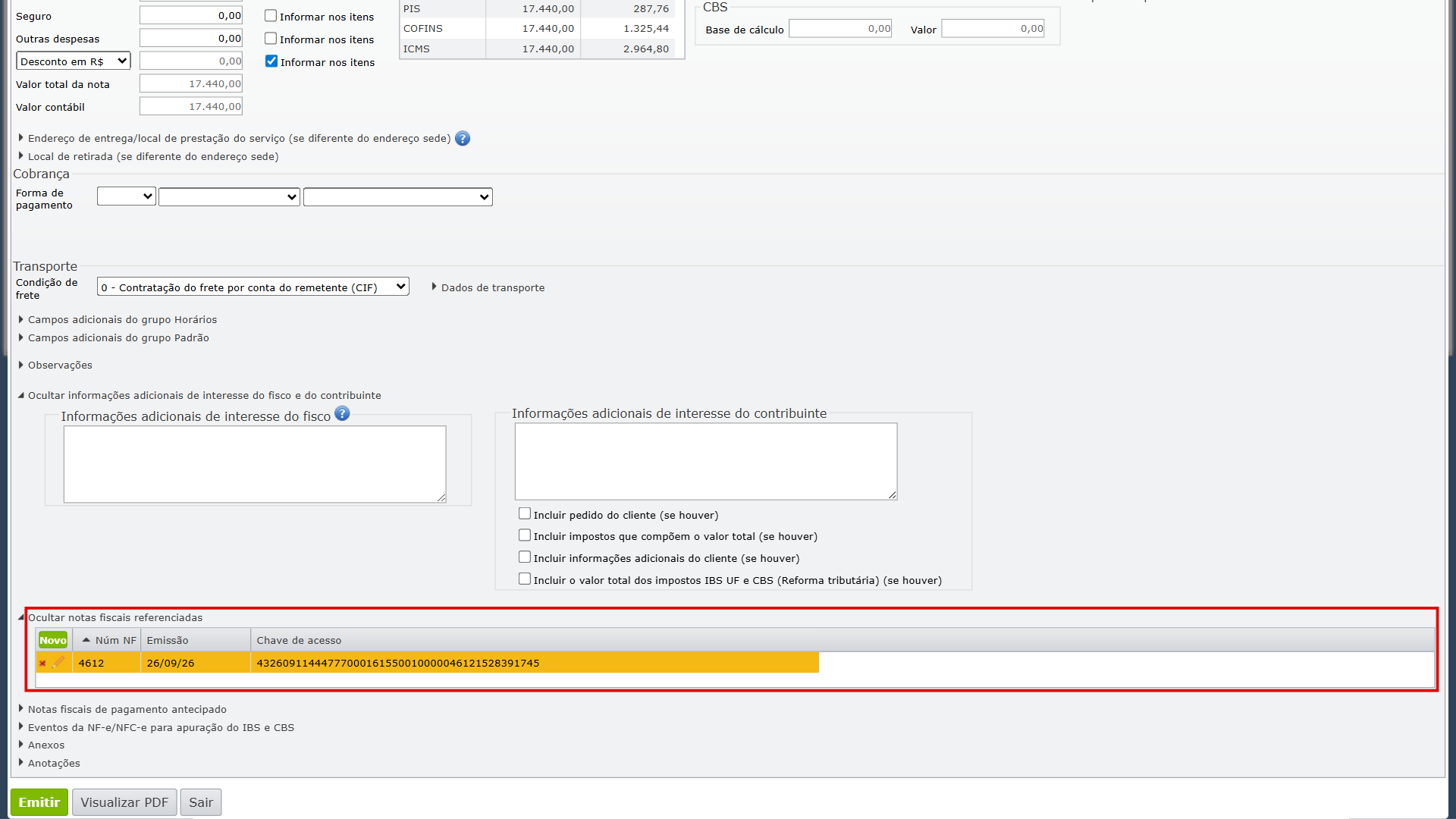Open help icon beside Endereço de entrega

pos(463,139)
